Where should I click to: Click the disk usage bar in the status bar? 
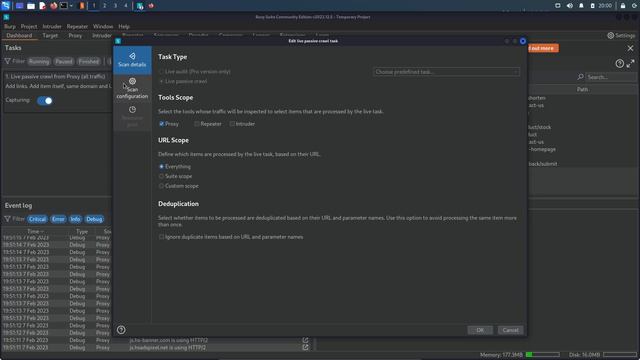[x=620, y=354]
